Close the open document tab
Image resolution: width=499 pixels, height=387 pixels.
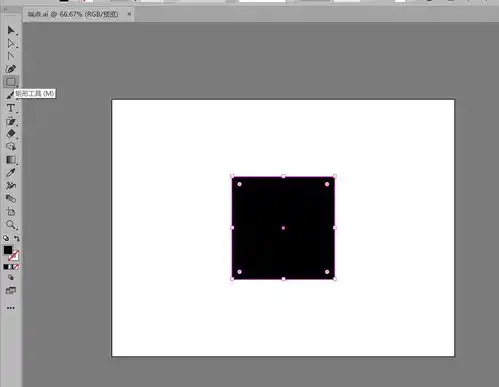tap(129, 14)
